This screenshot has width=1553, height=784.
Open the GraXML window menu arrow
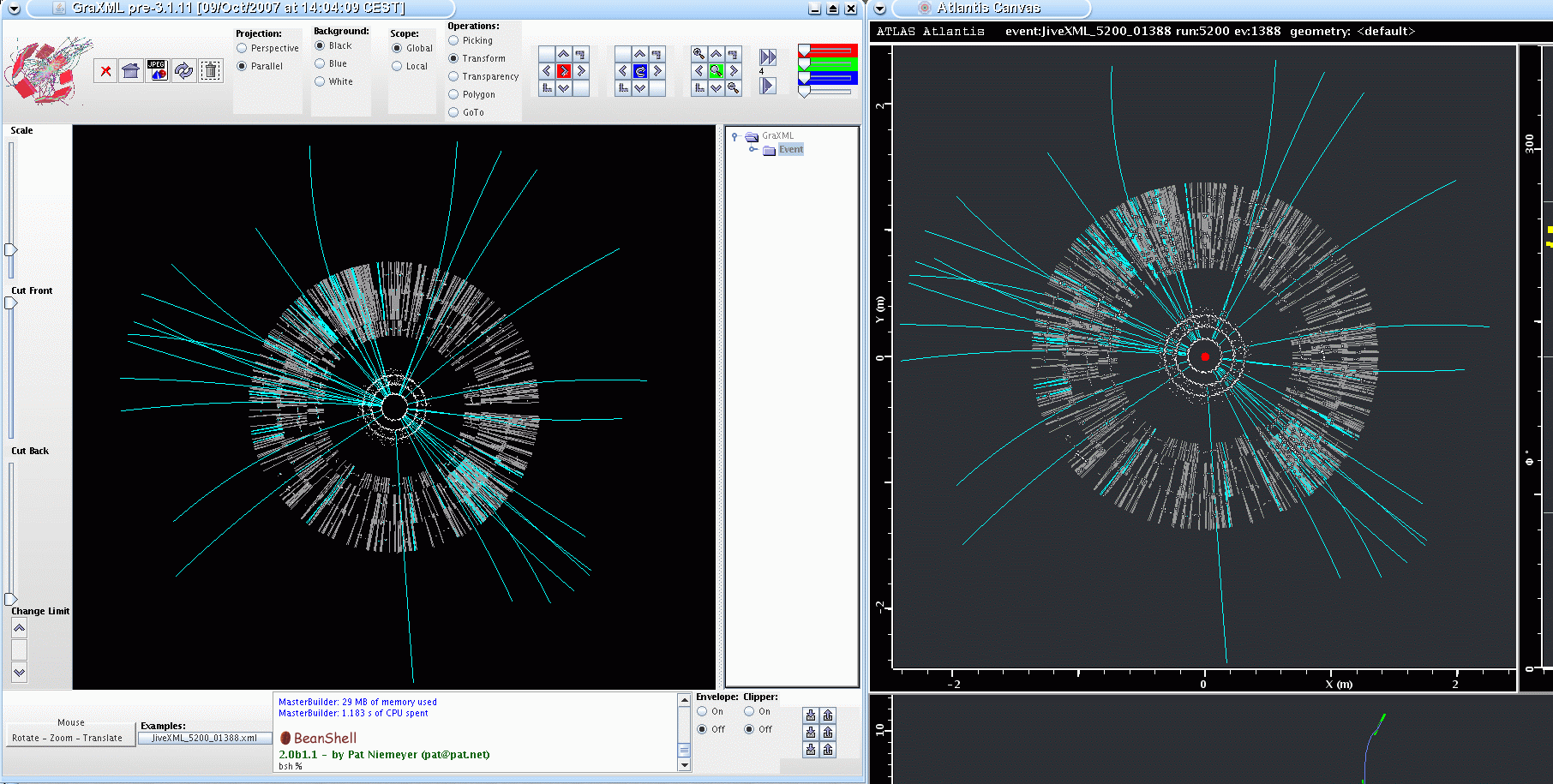14,9
